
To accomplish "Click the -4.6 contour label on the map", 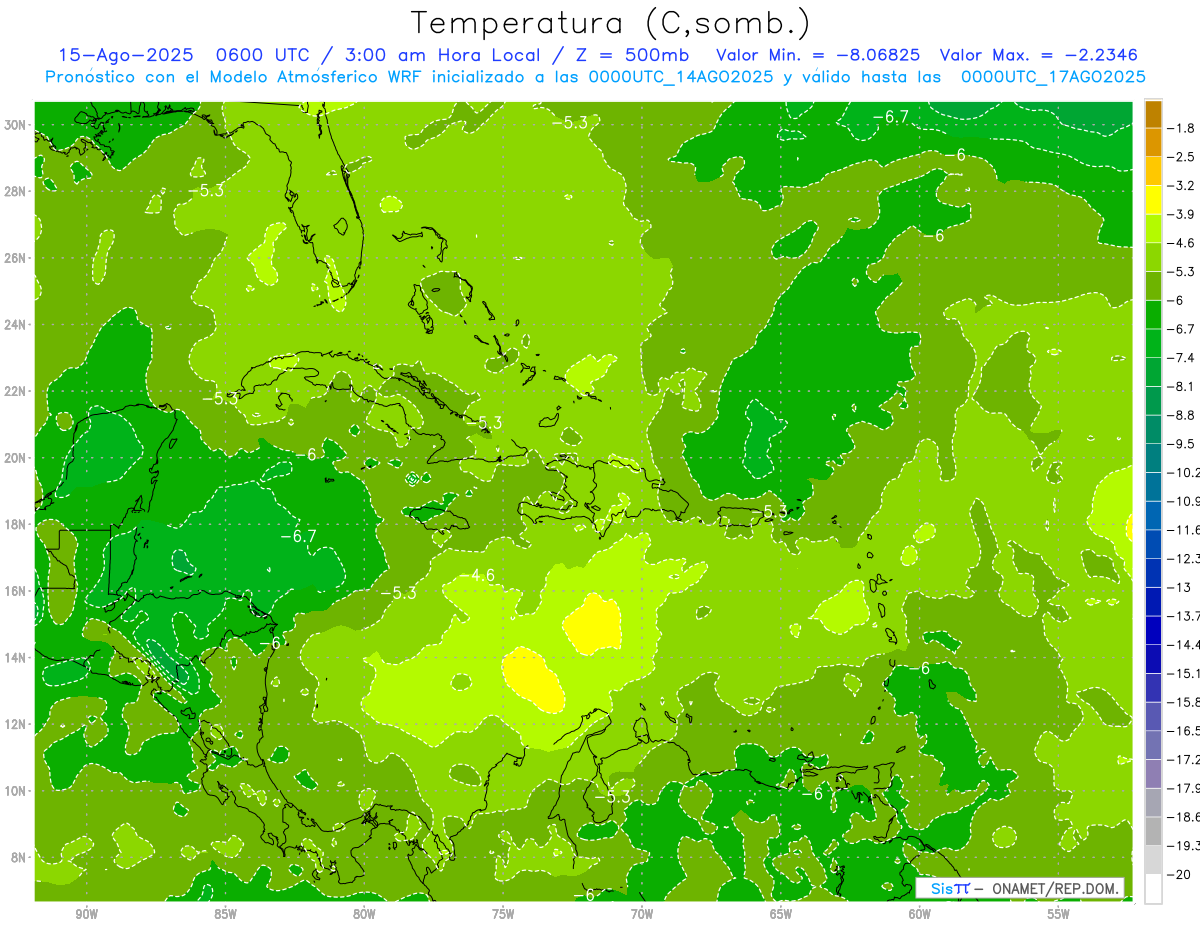I will pos(483,575).
